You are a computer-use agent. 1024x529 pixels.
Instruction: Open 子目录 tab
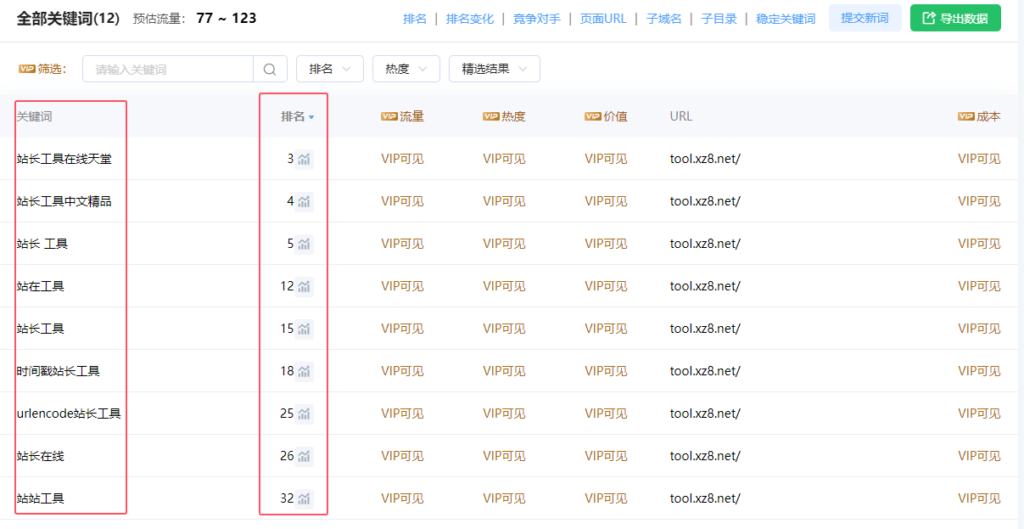[x=719, y=19]
